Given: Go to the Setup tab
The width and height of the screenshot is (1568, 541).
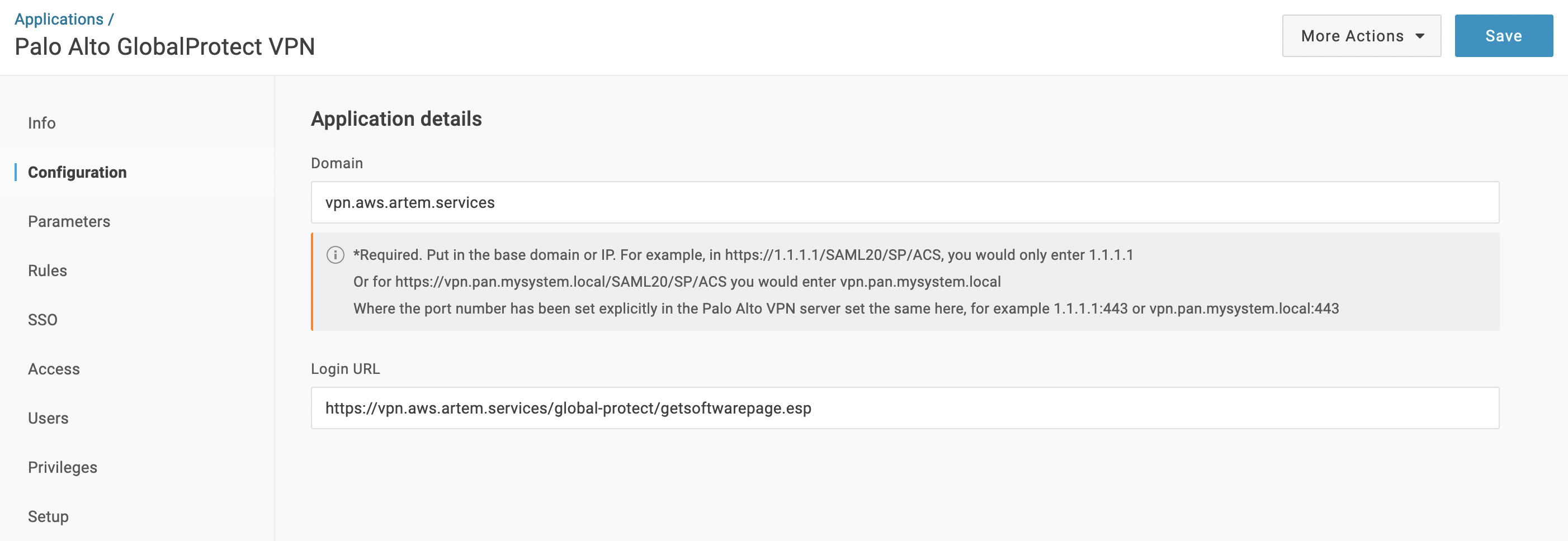Looking at the screenshot, I should 48,516.
